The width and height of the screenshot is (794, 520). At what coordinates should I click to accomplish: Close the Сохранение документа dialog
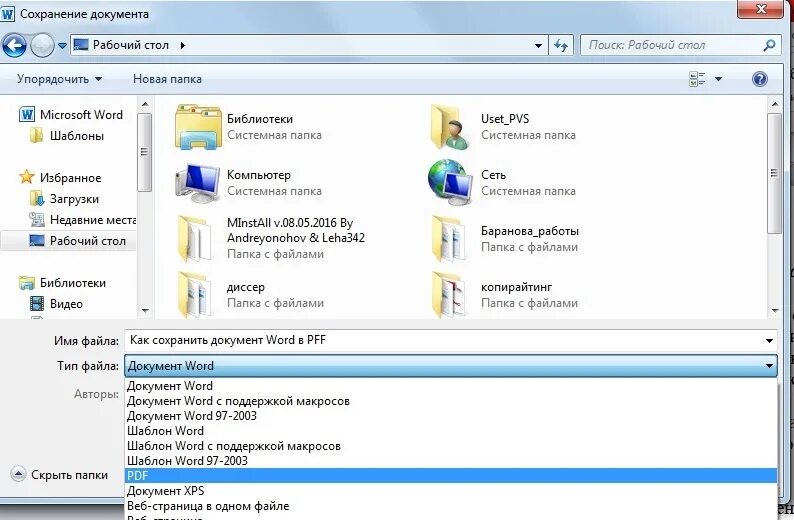click(761, 9)
